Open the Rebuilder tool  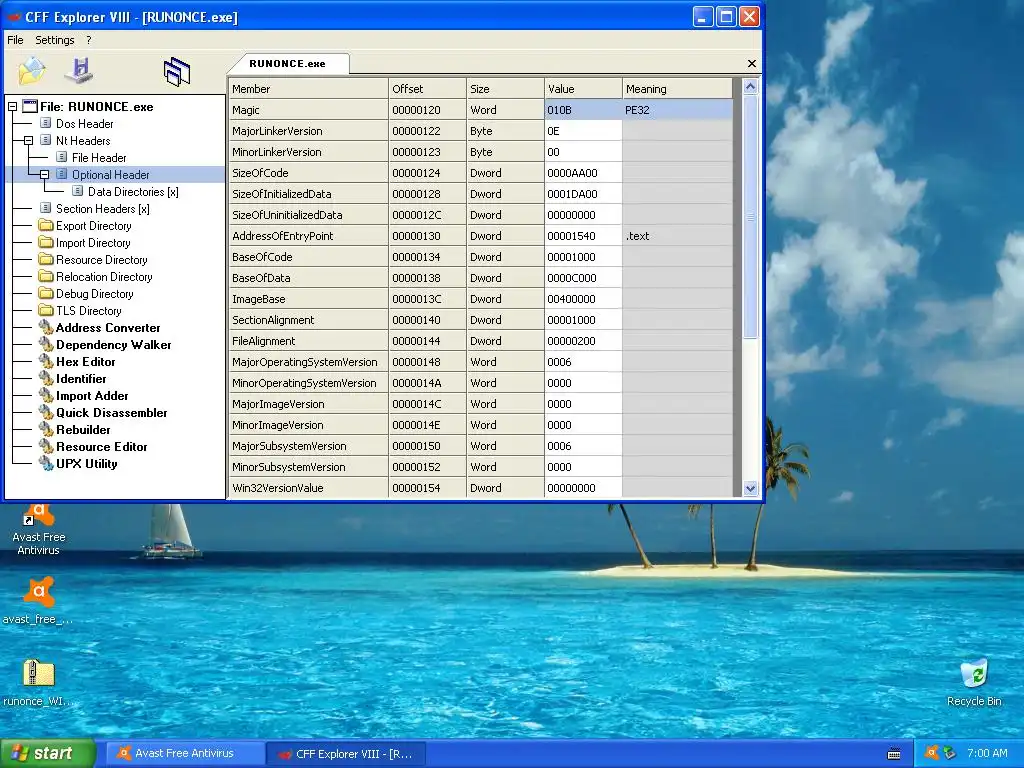point(83,429)
